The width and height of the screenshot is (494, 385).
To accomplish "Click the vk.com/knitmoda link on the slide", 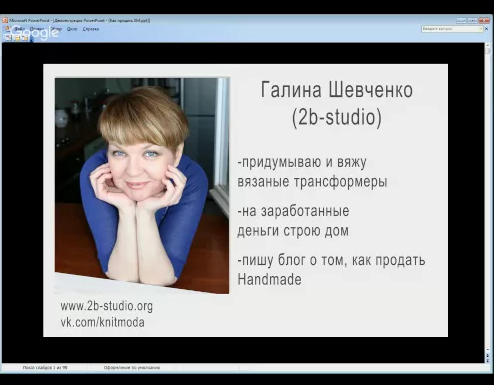I will [103, 322].
